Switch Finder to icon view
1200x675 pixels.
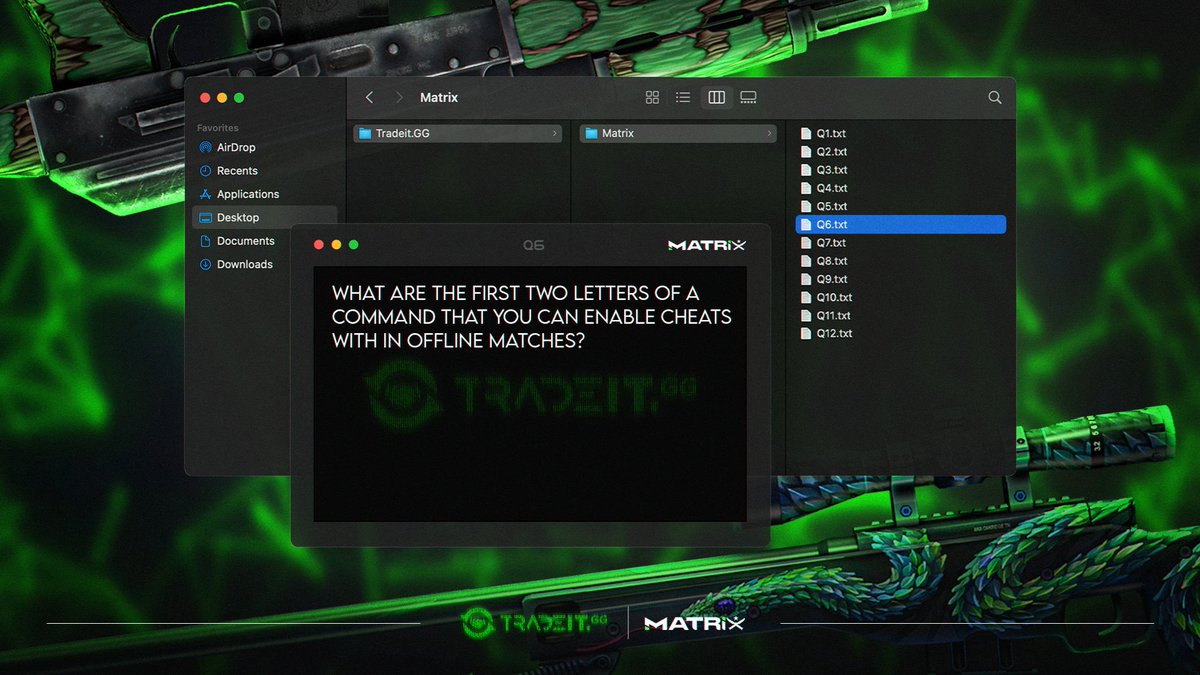652,98
